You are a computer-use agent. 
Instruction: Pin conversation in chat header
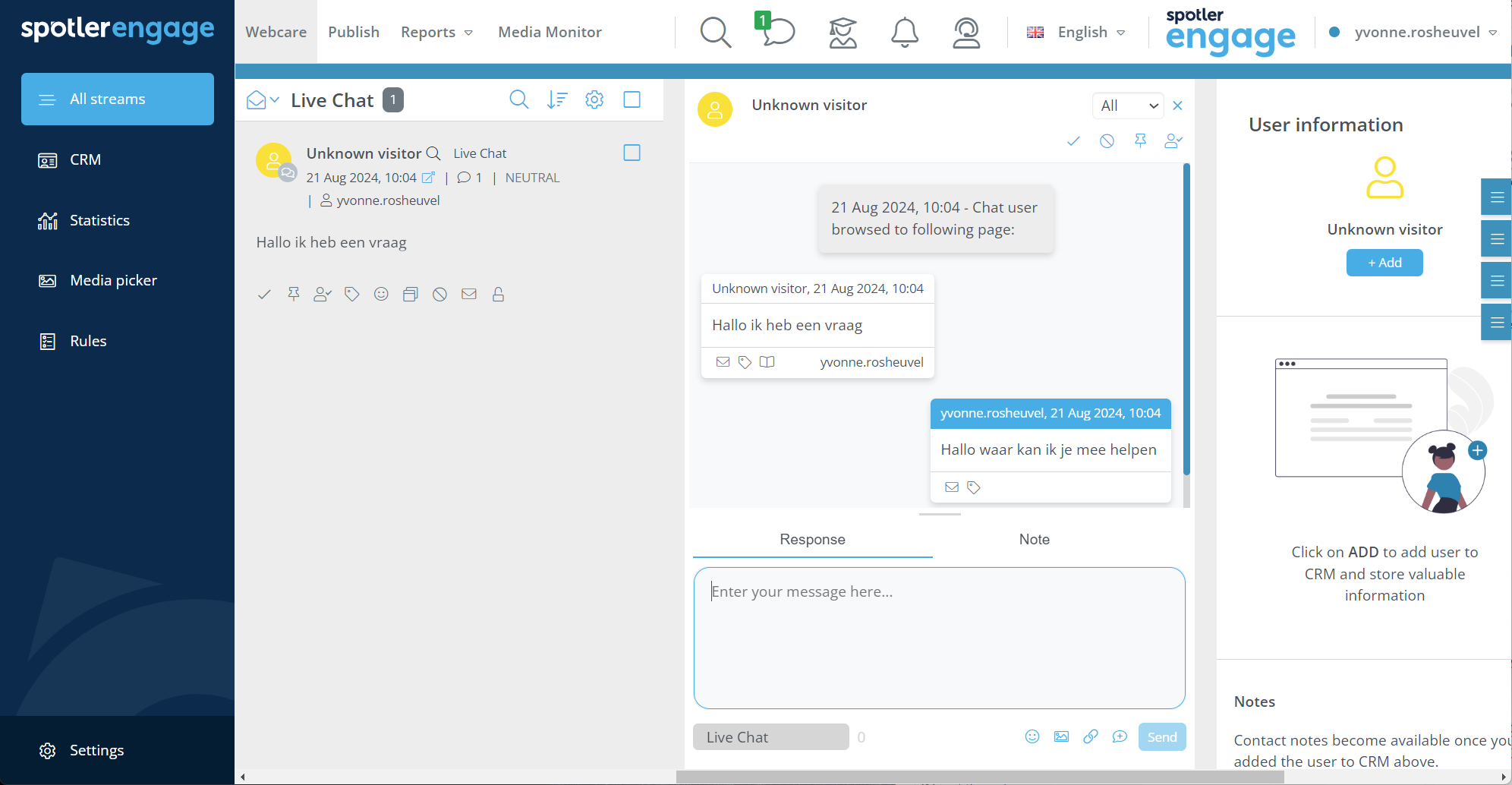[x=1140, y=141]
